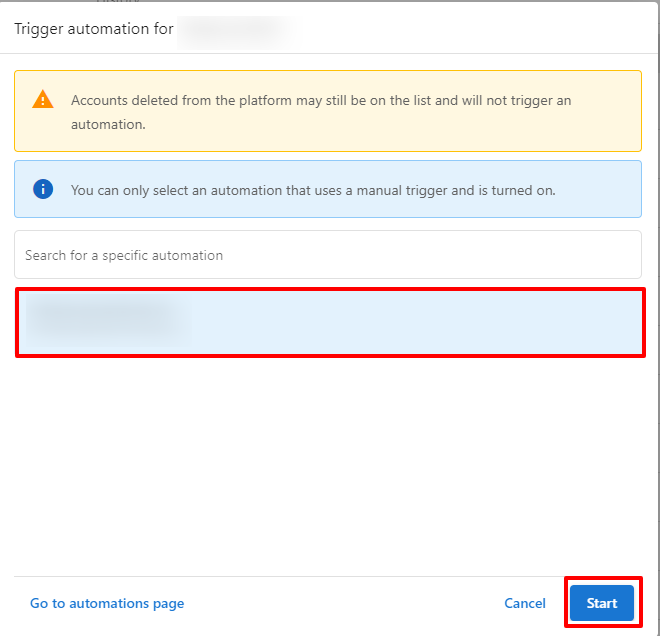660x636 pixels.
Task: Cancel the trigger automation dialog
Action: [525, 603]
